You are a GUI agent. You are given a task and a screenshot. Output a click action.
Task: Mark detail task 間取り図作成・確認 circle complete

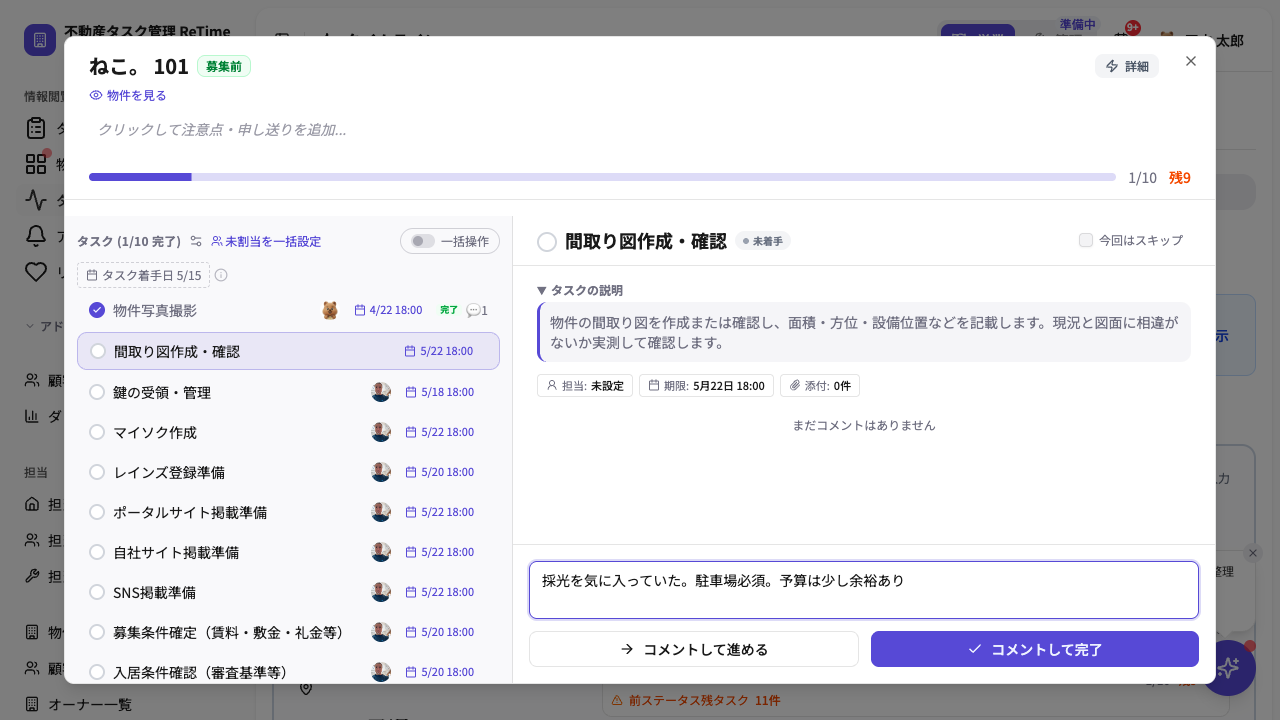click(x=547, y=241)
